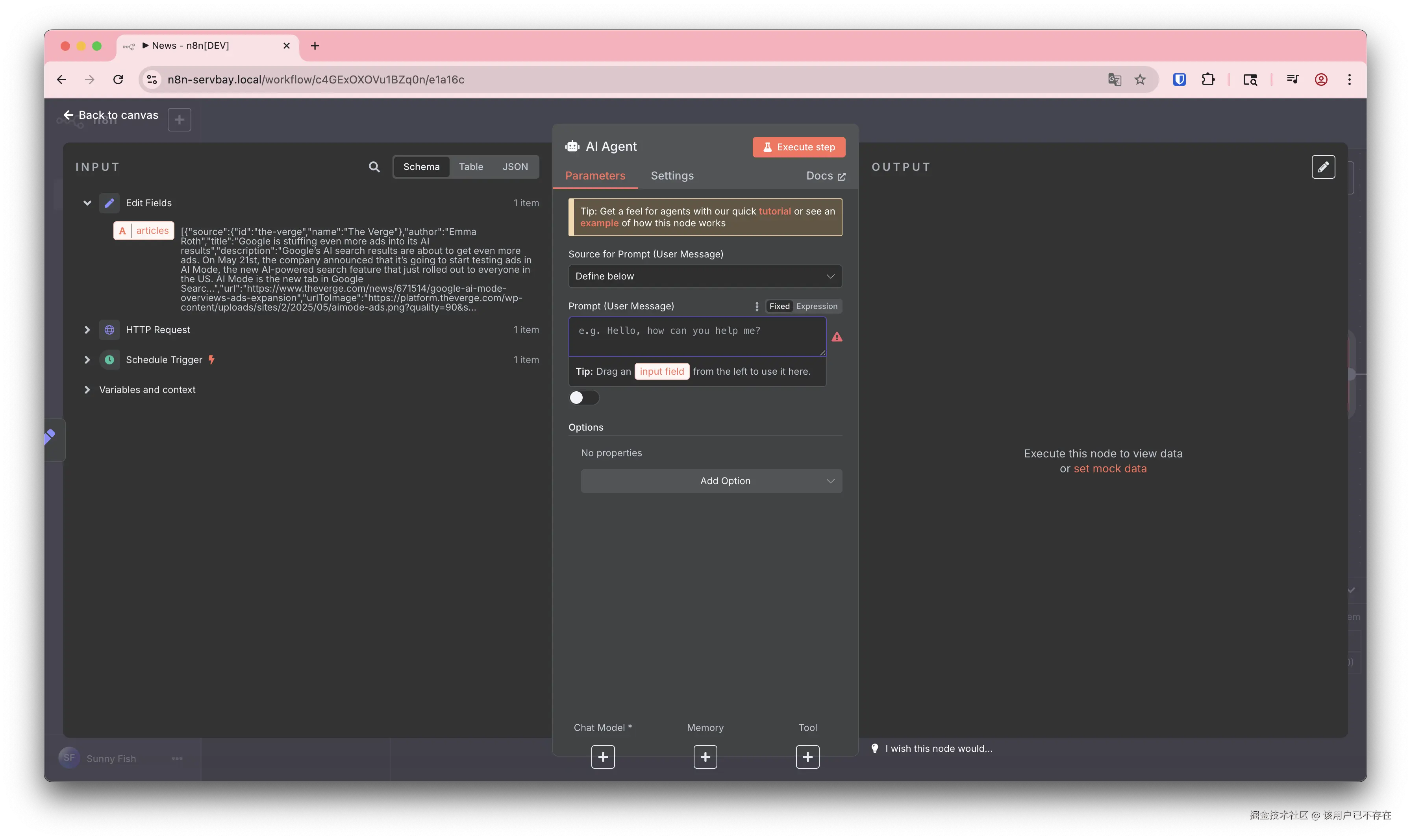Viewport: 1411px width, 840px height.
Task: Expand the HTTP Request input node
Action: coord(87,330)
